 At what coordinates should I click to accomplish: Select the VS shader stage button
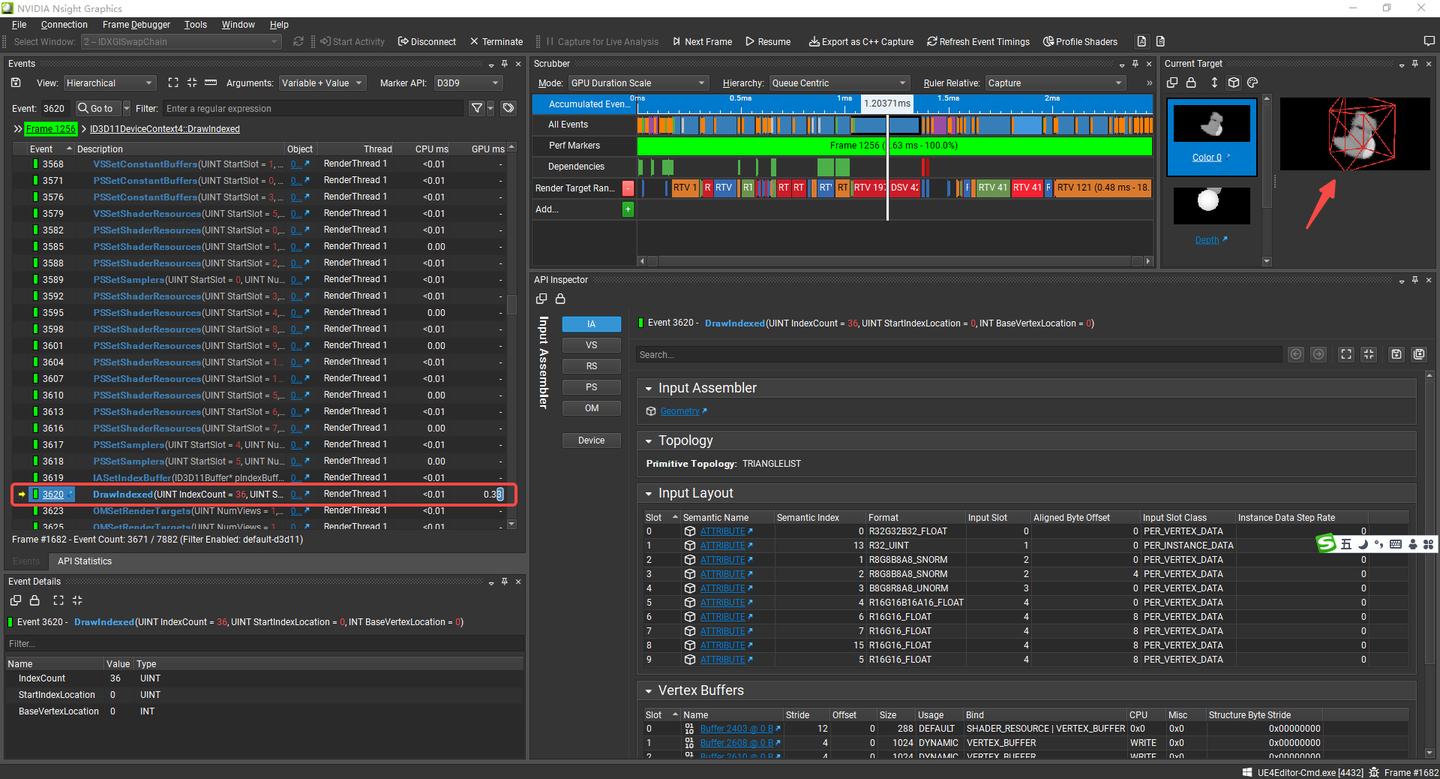click(591, 345)
